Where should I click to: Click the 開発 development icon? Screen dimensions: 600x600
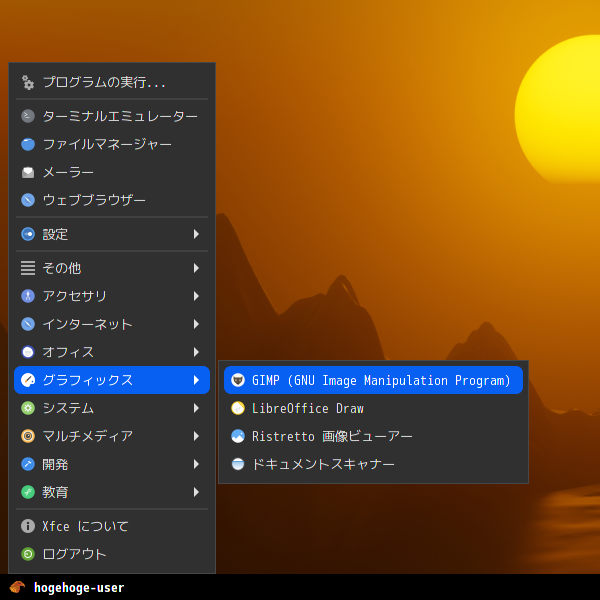click(28, 464)
